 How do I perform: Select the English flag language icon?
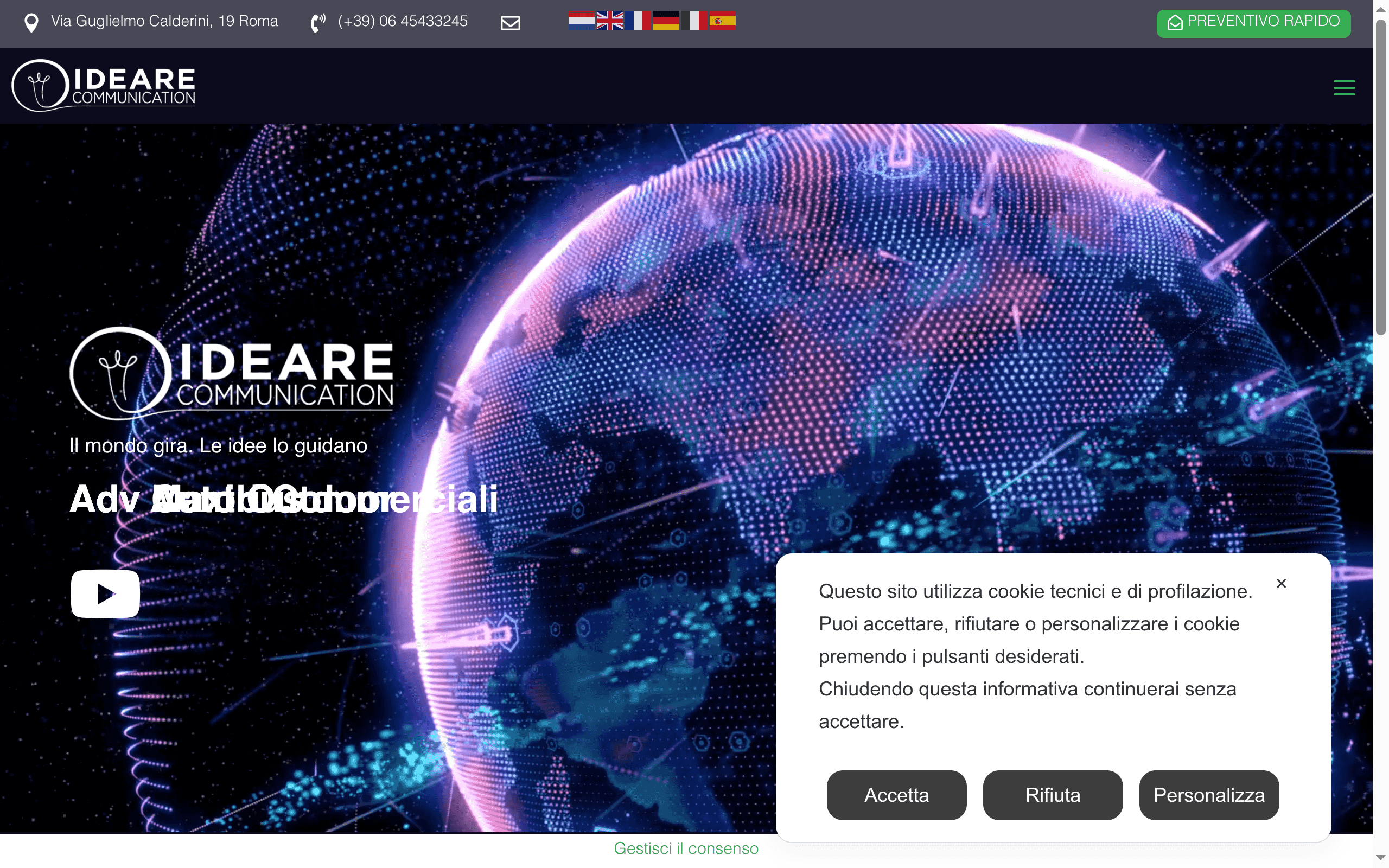pos(609,21)
